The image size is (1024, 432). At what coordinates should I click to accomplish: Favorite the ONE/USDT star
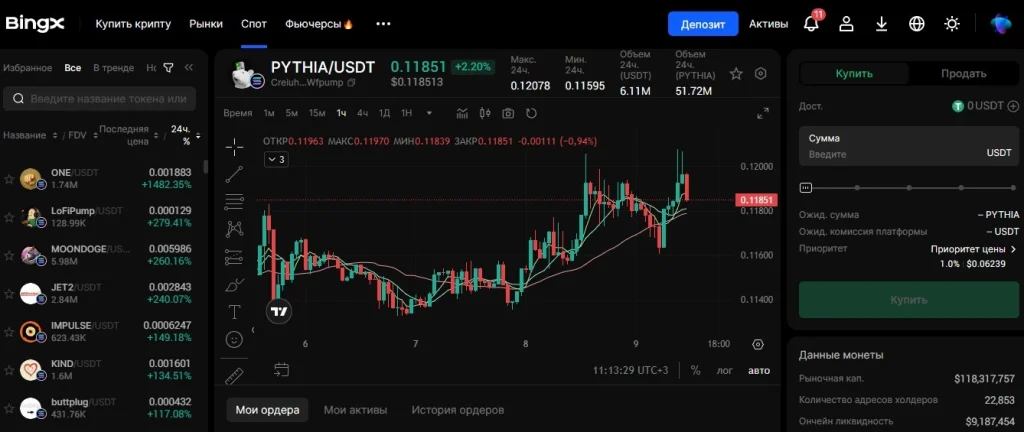tap(9, 179)
